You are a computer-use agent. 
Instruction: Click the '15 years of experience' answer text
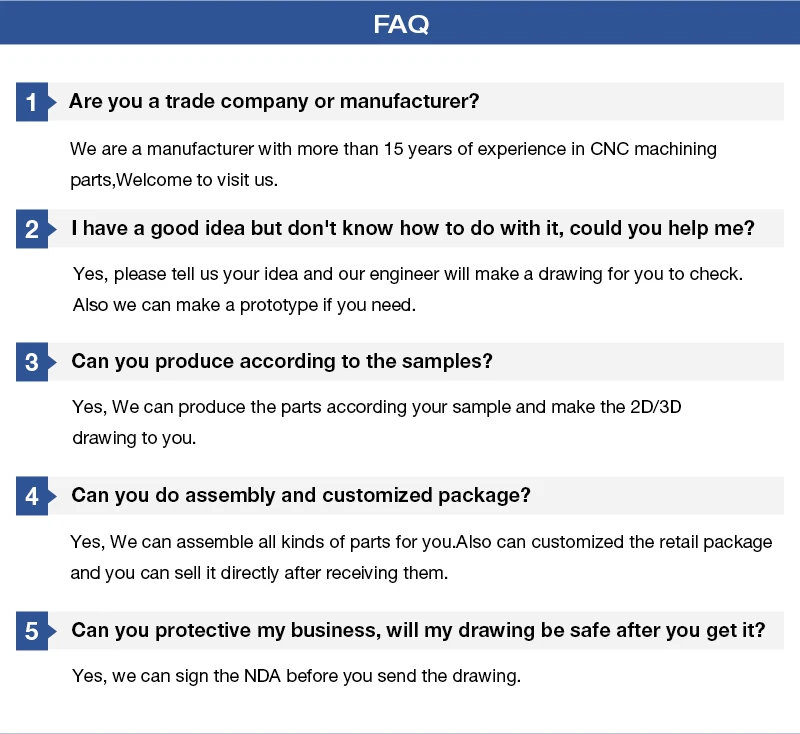pyautogui.click(x=393, y=149)
